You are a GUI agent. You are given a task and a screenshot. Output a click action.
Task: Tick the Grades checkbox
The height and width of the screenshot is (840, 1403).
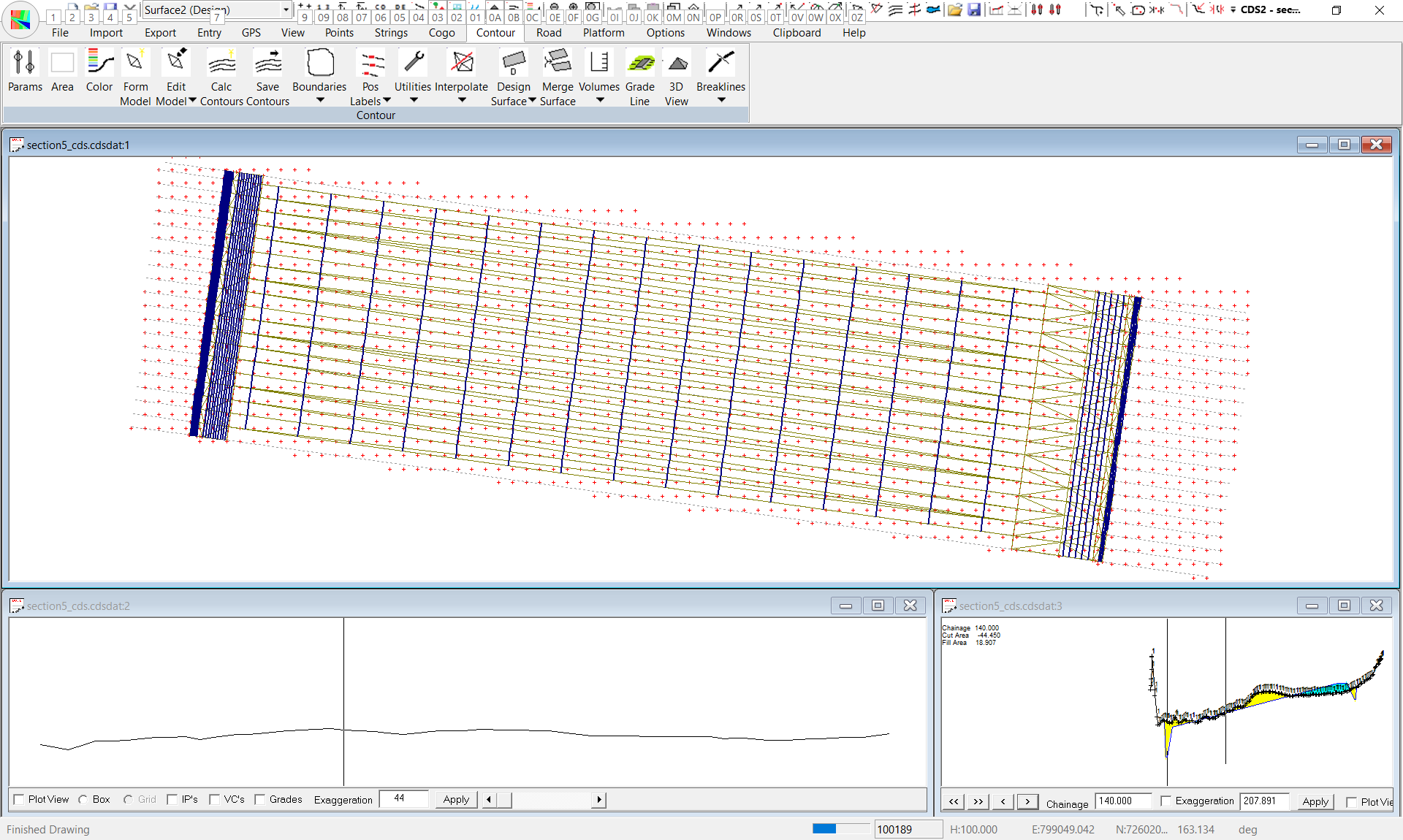(x=260, y=799)
